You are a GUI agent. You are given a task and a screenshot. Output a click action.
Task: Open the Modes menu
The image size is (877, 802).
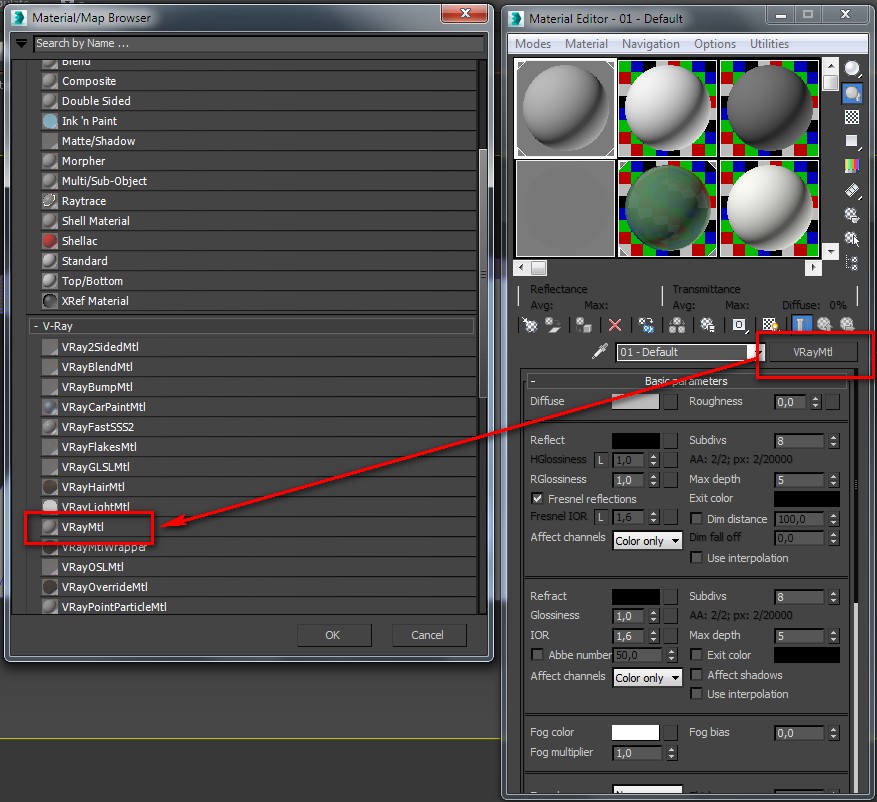(532, 43)
